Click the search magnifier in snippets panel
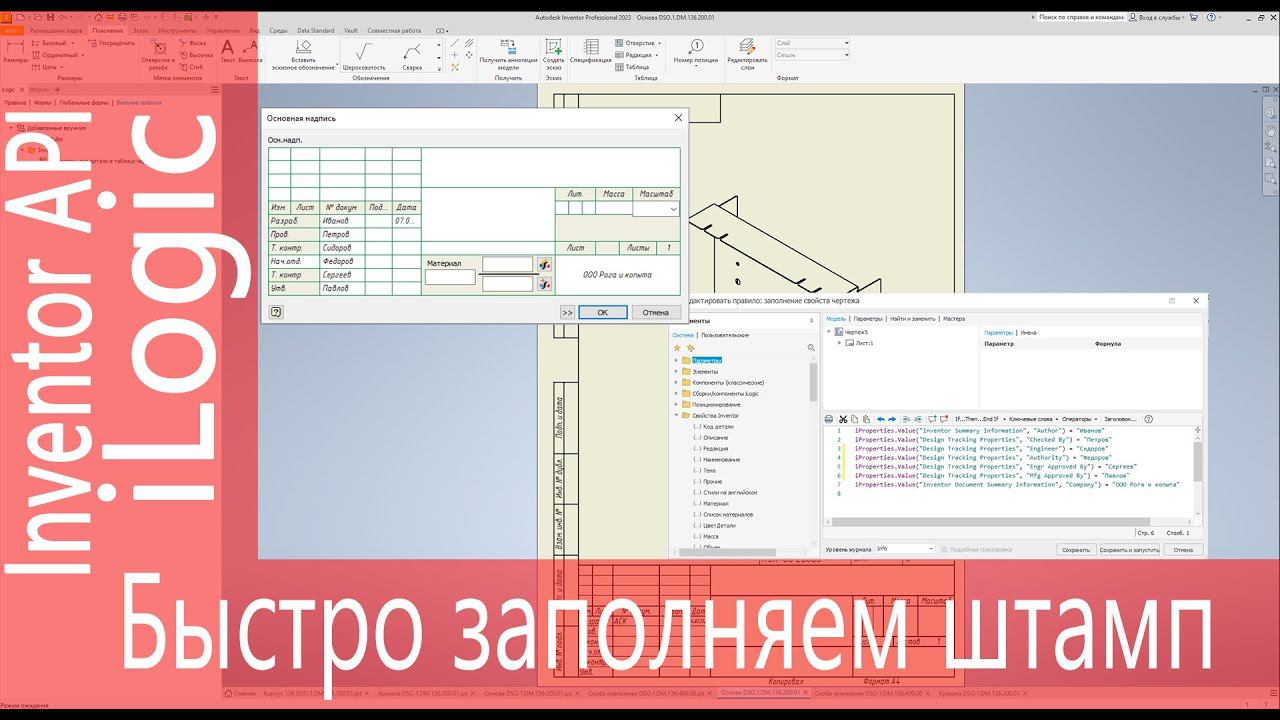The height and width of the screenshot is (720, 1280). [x=811, y=348]
